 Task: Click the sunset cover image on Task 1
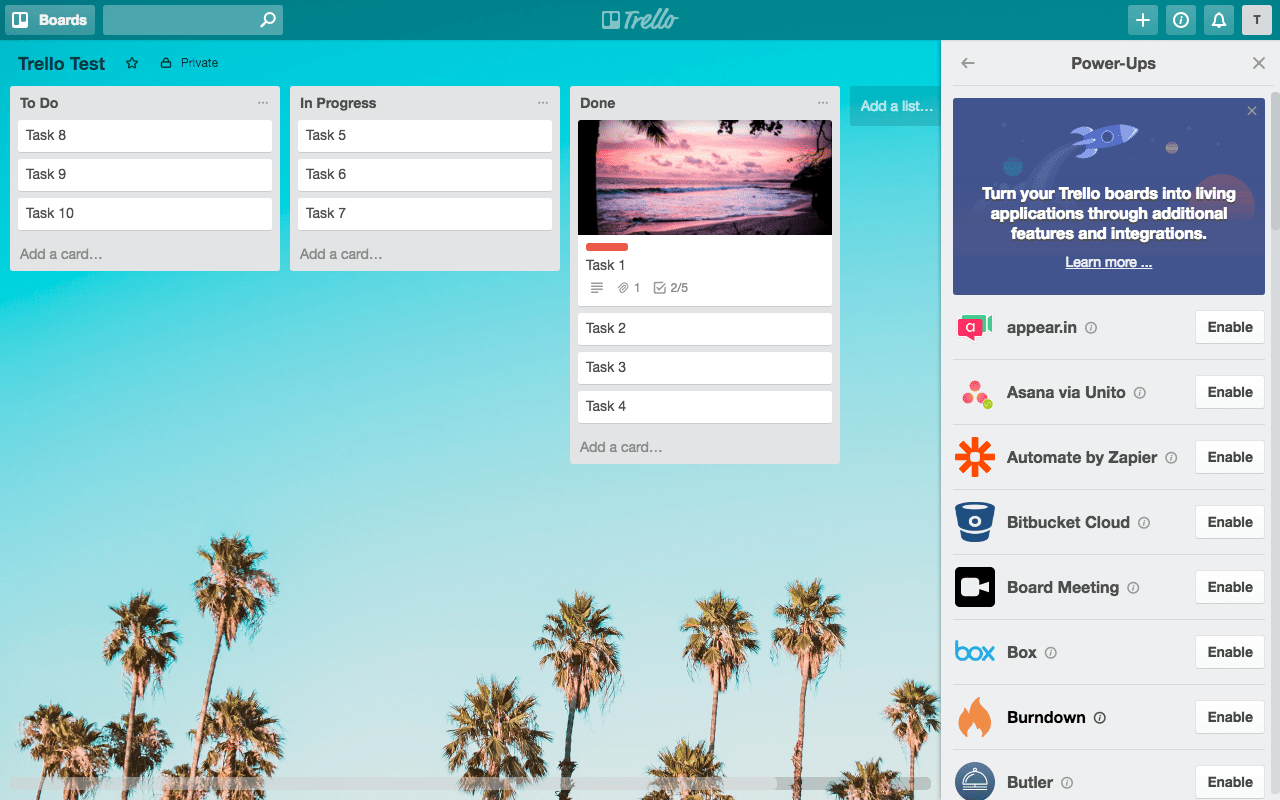click(705, 177)
